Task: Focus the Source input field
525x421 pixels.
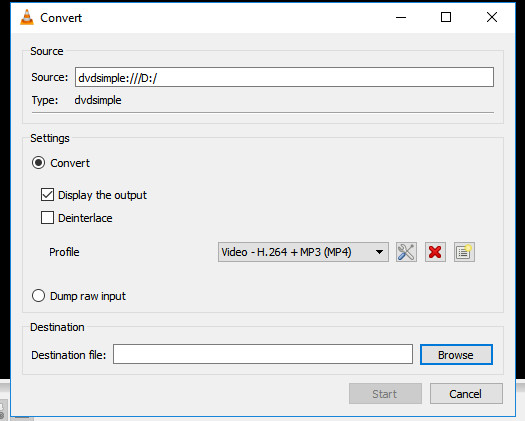Action: click(284, 77)
